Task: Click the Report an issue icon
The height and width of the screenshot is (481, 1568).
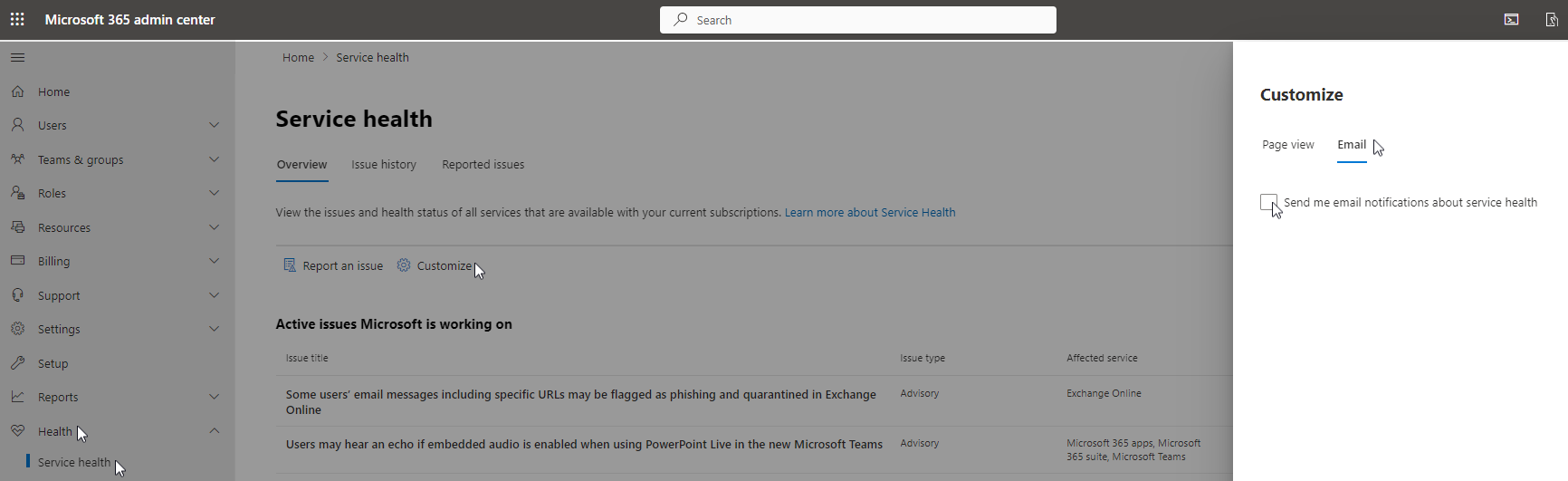Action: coord(290,265)
